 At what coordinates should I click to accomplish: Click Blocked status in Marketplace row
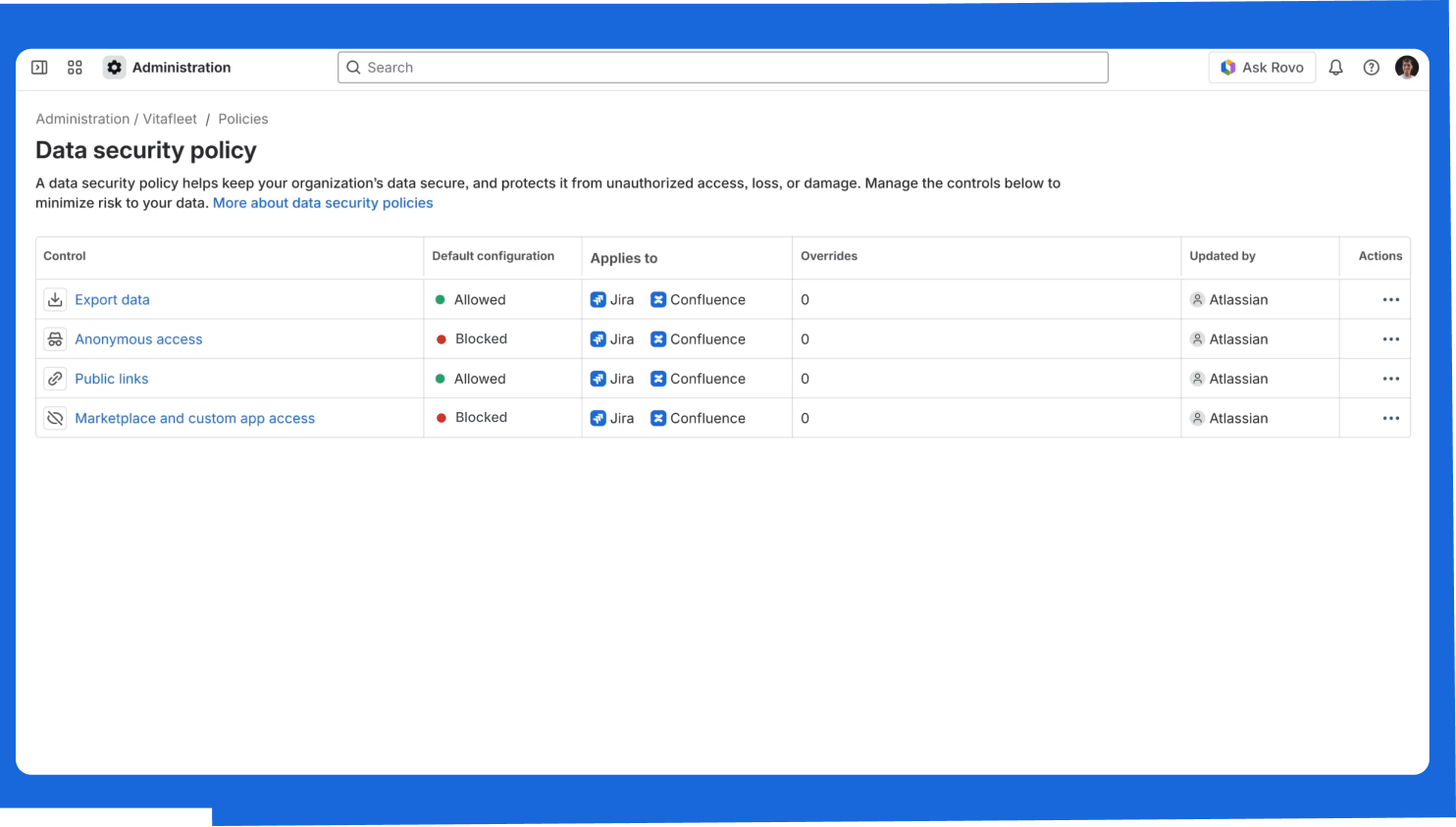click(x=472, y=418)
